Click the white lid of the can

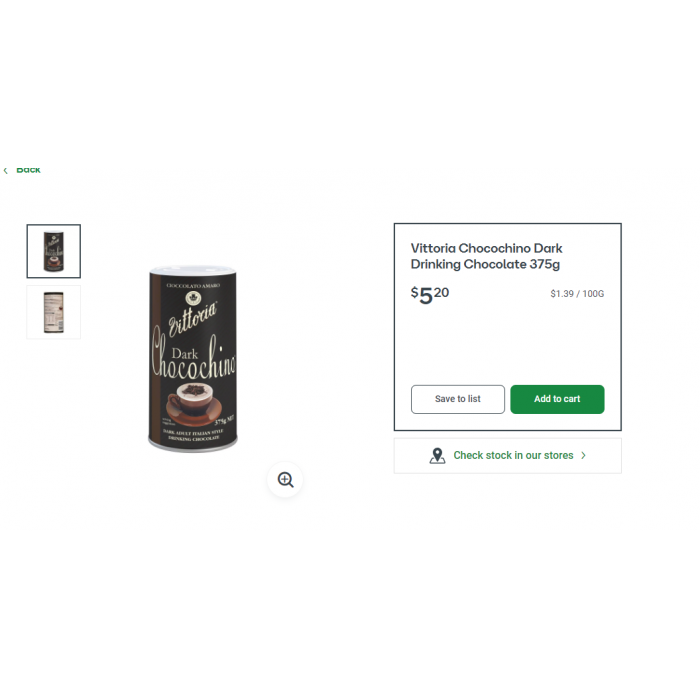tap(192, 270)
